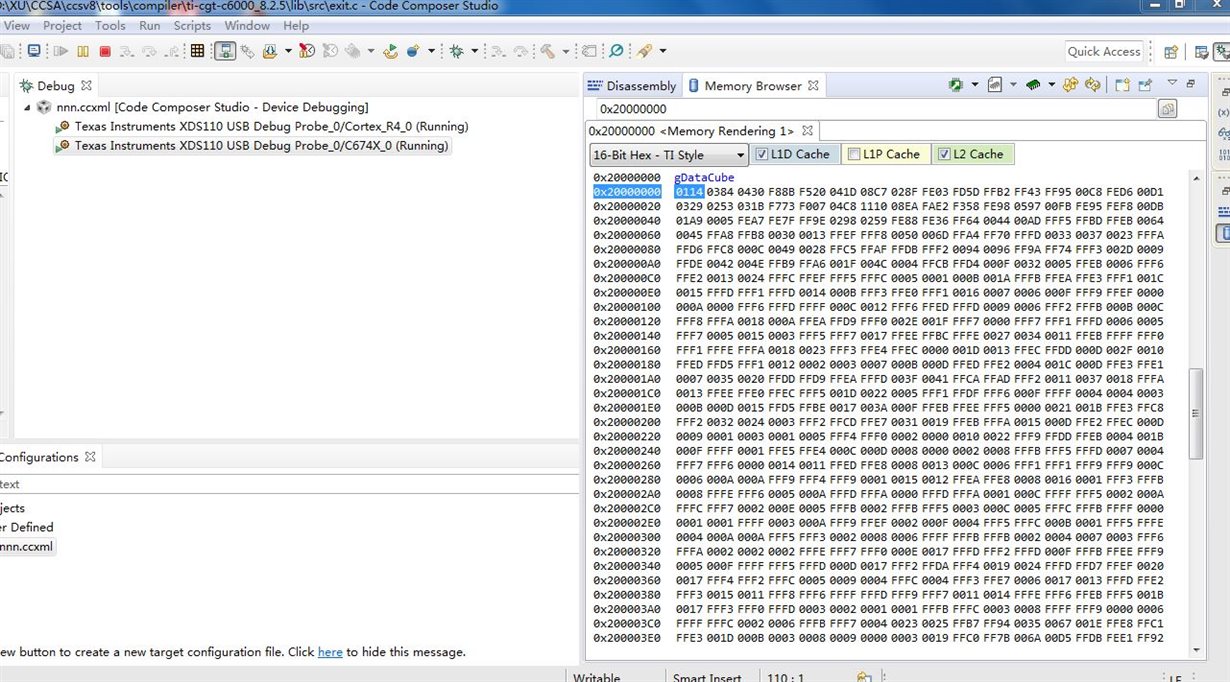
Task: Disable the L2 Cache checkbox
Action: (945, 154)
